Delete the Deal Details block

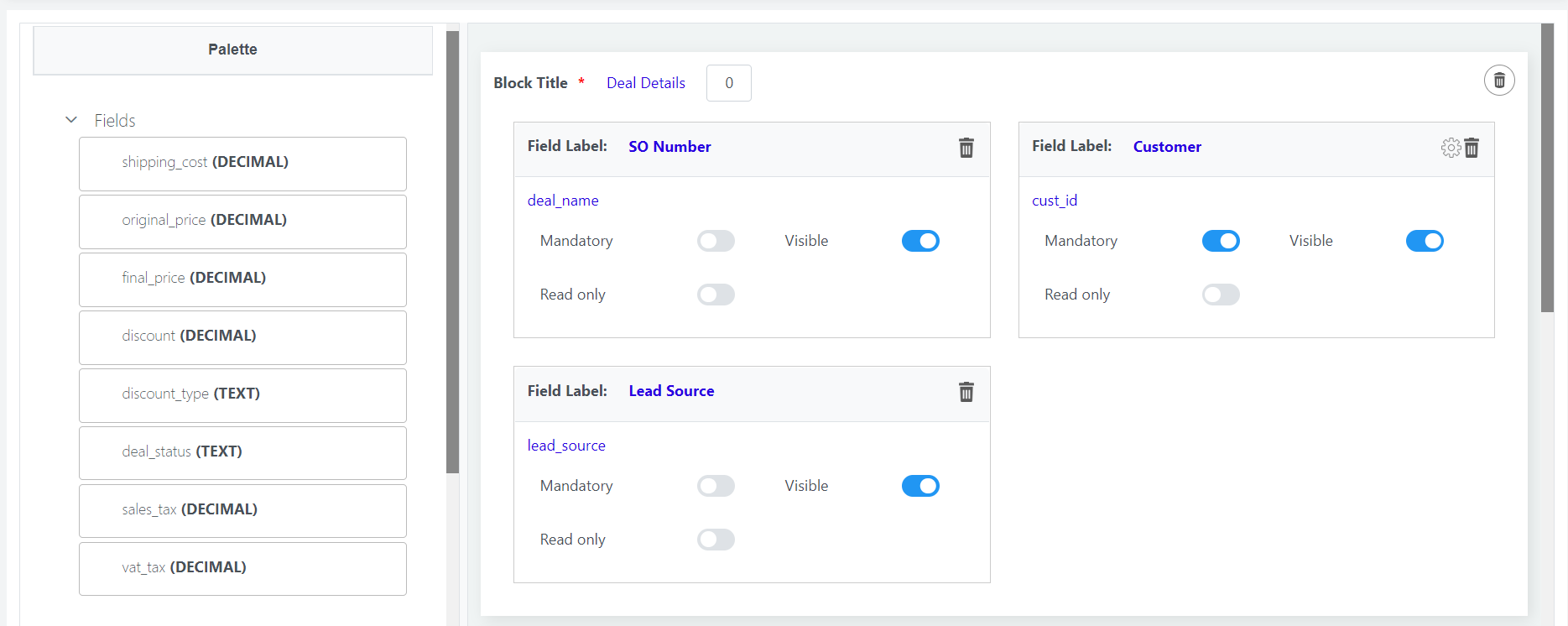(1498, 81)
